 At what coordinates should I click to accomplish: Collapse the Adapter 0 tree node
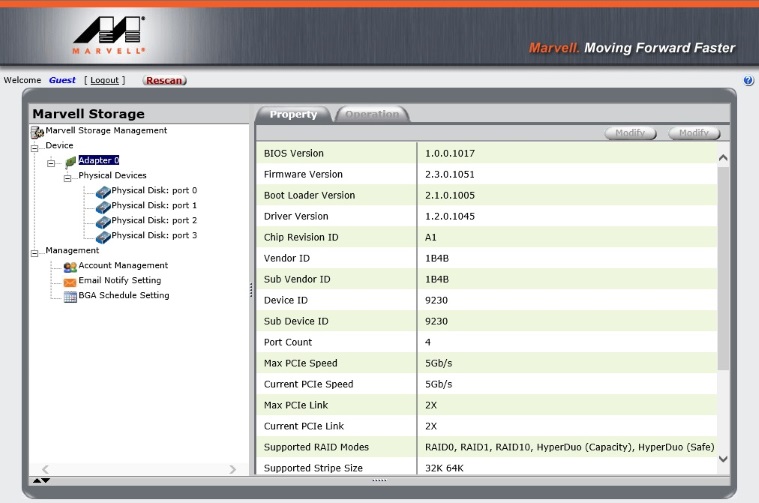click(x=51, y=163)
